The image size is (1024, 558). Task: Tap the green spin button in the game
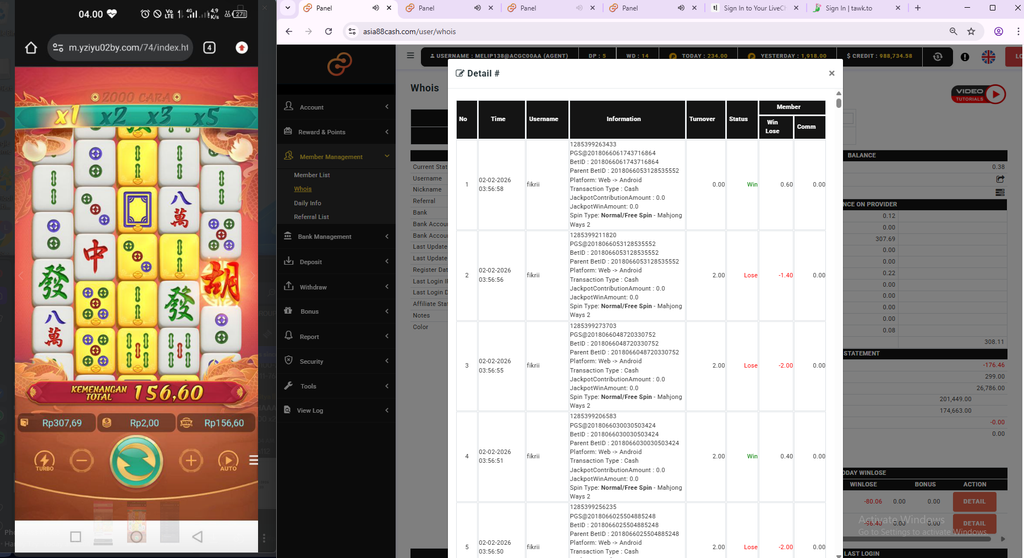click(x=136, y=461)
